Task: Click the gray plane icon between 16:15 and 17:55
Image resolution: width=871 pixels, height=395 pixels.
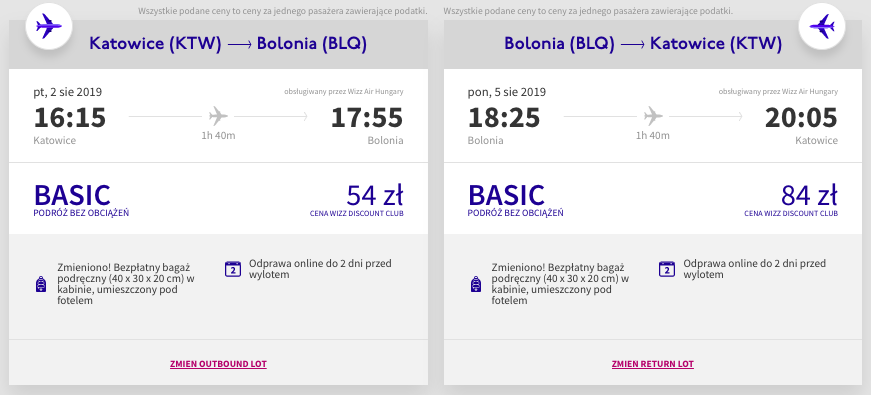Action: (x=218, y=116)
